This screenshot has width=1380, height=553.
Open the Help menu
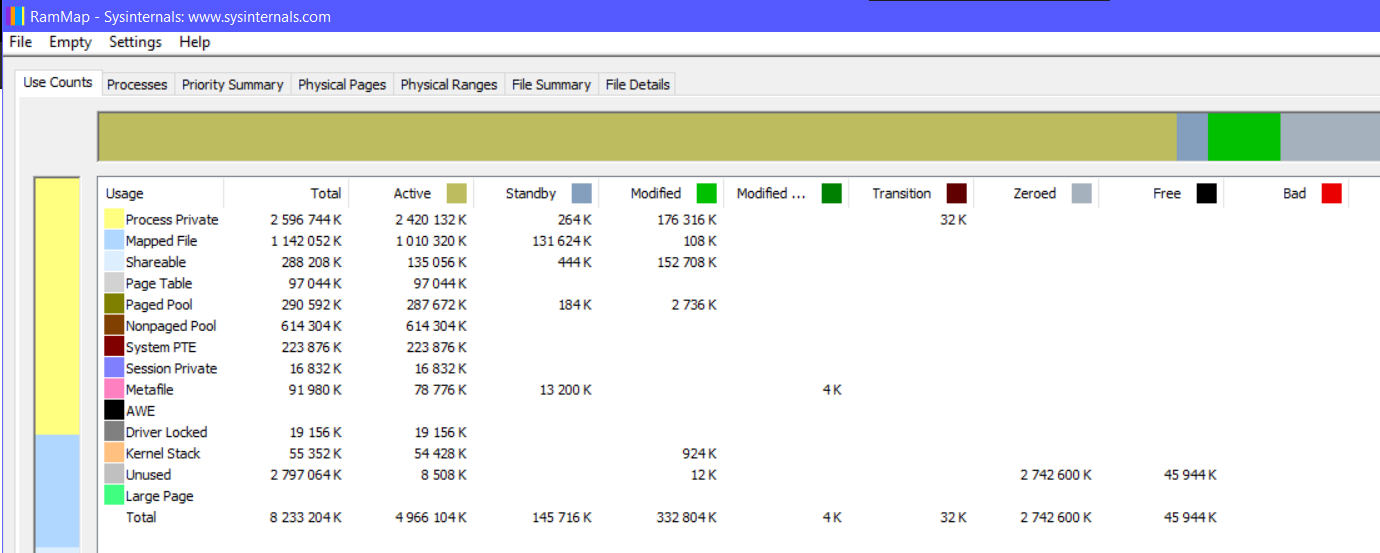click(195, 42)
